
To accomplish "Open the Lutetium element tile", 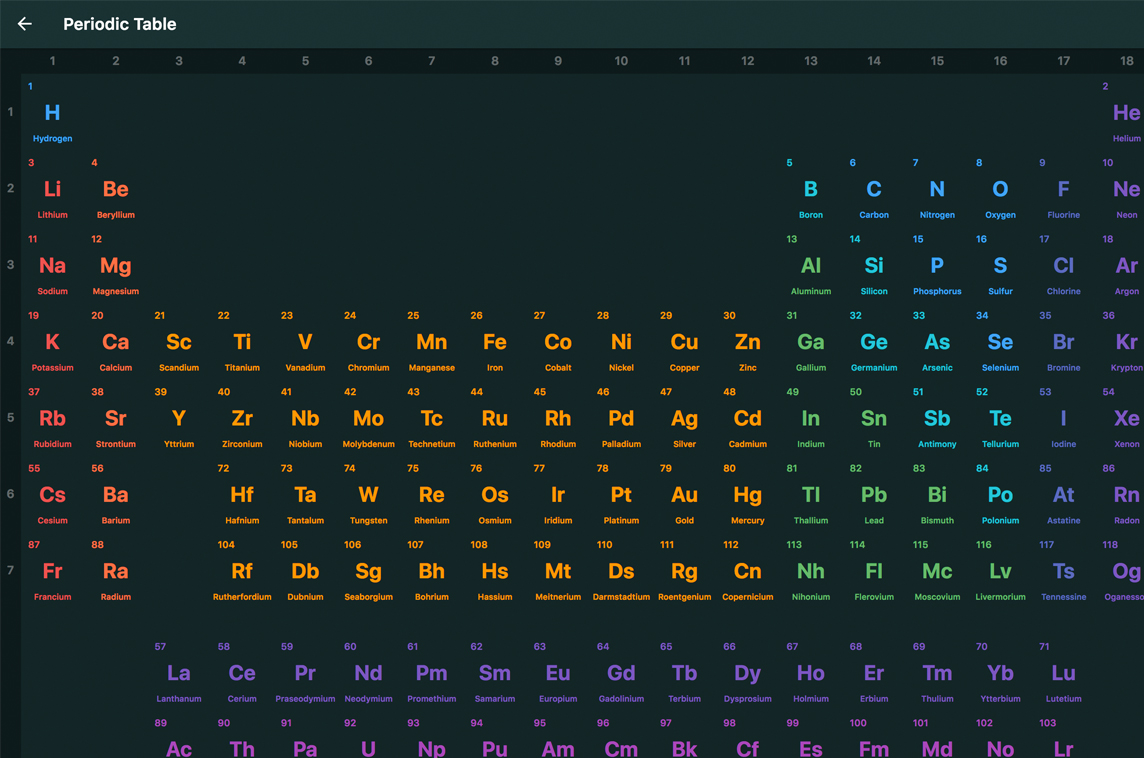I will point(1064,673).
